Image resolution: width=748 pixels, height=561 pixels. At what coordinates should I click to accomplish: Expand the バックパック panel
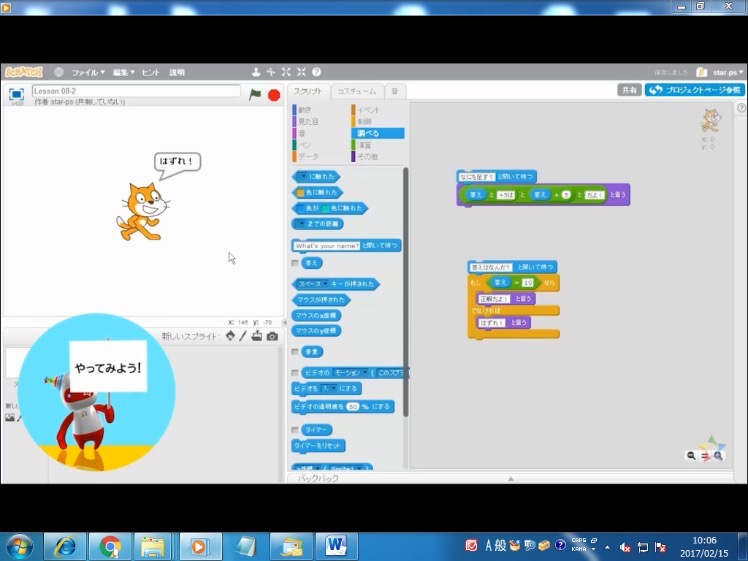(510, 478)
